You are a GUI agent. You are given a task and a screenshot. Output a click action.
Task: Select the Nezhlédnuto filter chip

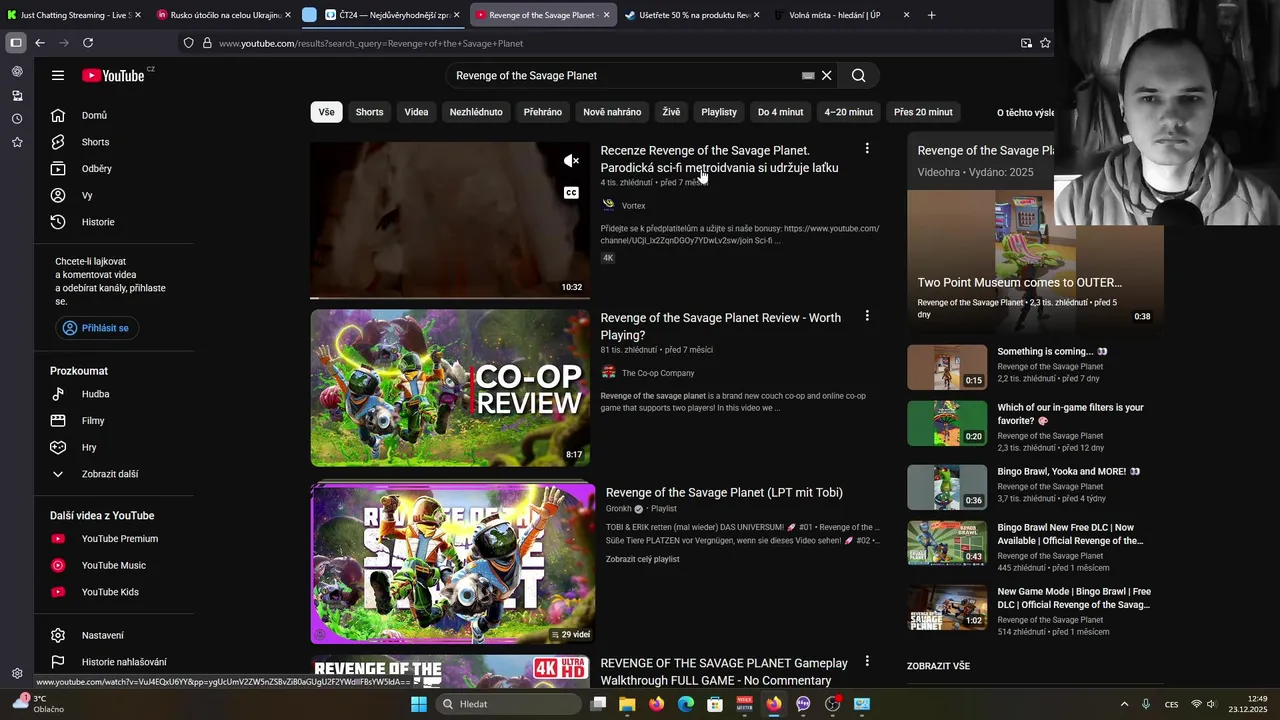point(476,112)
